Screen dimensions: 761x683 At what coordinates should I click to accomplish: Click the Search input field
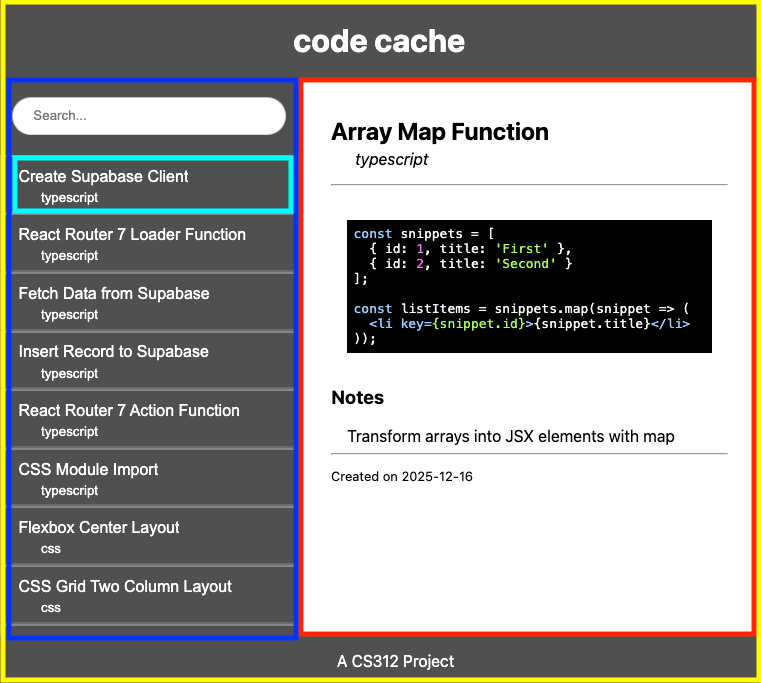[149, 116]
